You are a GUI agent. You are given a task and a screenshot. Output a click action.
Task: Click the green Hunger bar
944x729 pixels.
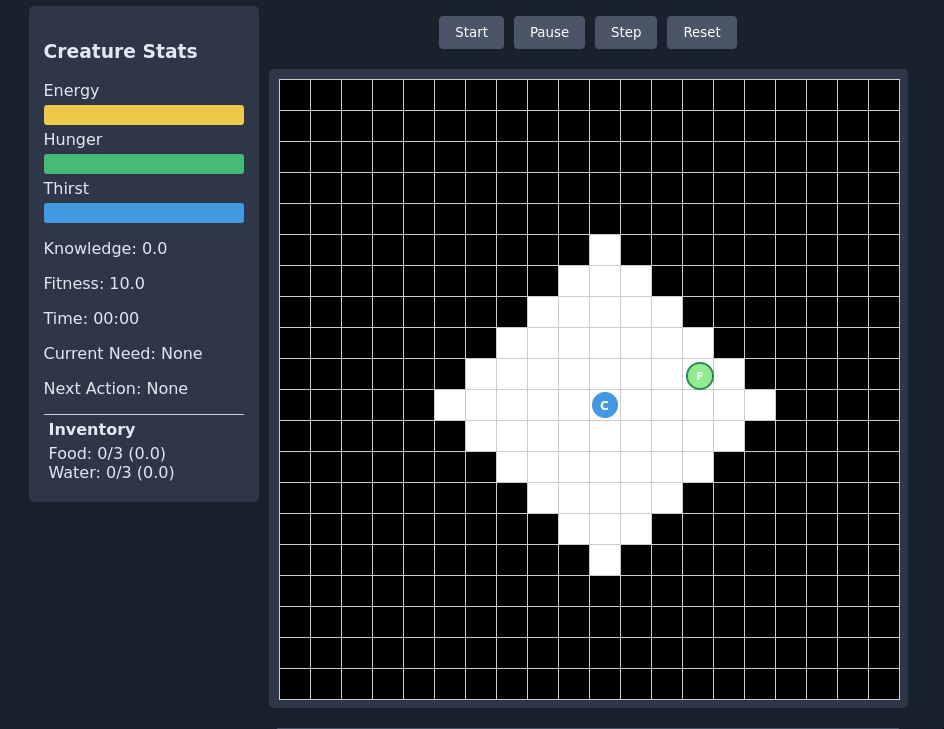pyautogui.click(x=144, y=164)
